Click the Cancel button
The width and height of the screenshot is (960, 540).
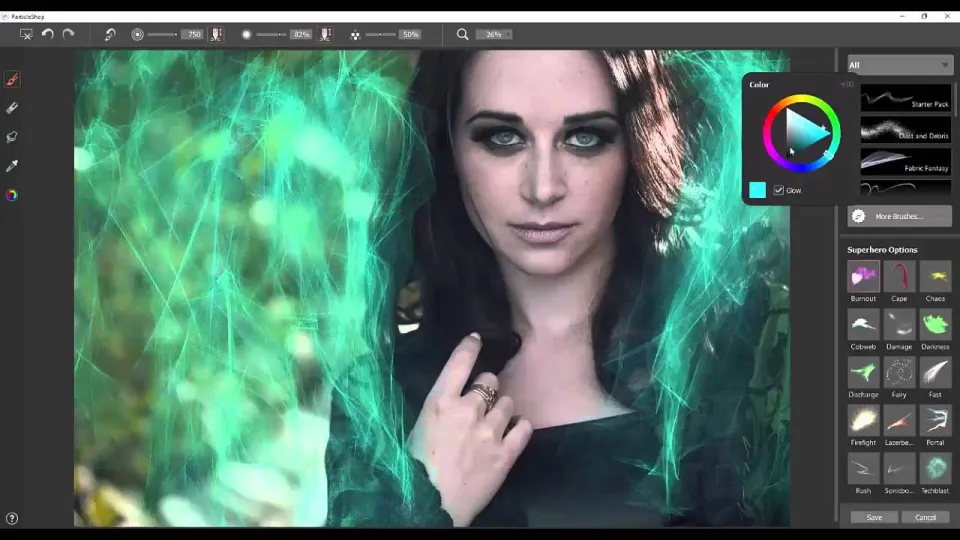pyautogui.click(x=925, y=517)
